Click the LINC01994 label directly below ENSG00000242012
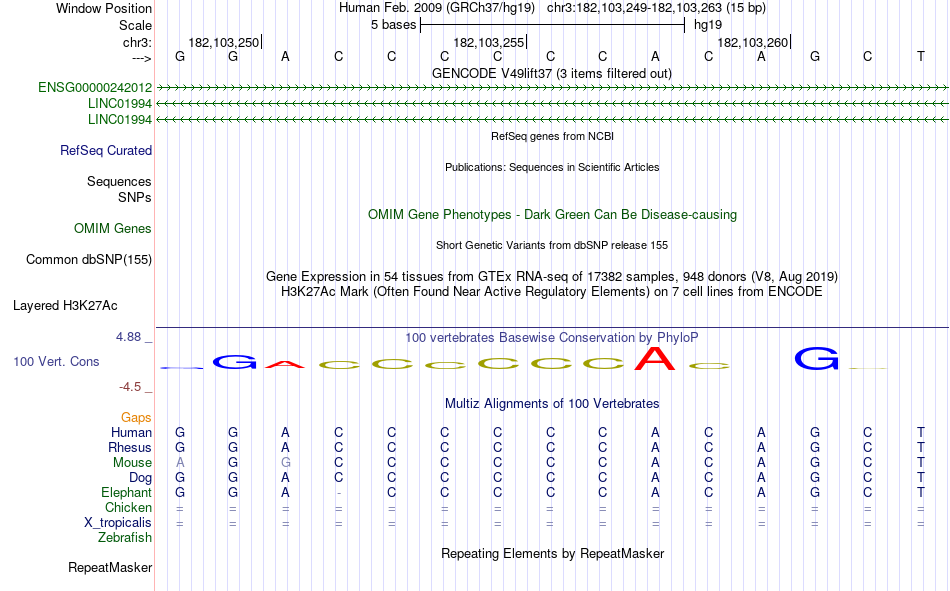Screen dimensions: 950x591 click(x=120, y=103)
